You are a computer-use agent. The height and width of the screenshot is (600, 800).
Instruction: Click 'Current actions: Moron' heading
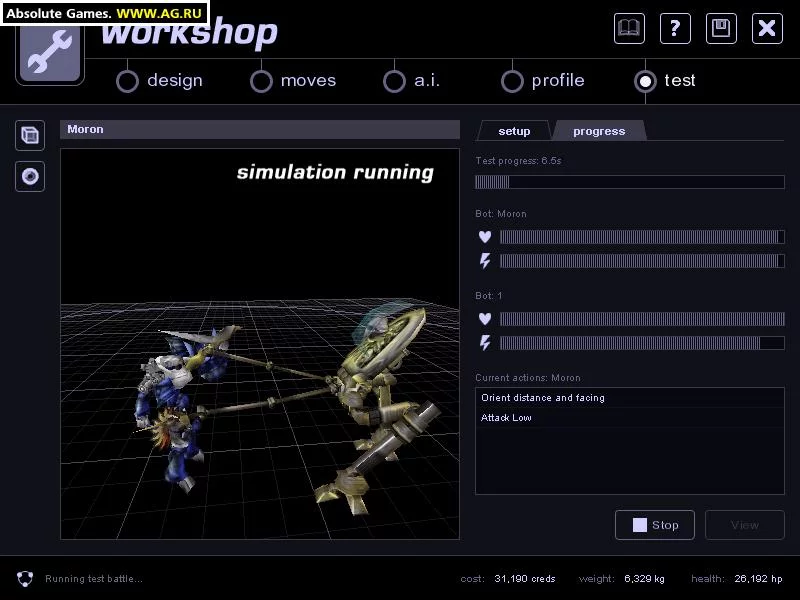[x=528, y=378]
